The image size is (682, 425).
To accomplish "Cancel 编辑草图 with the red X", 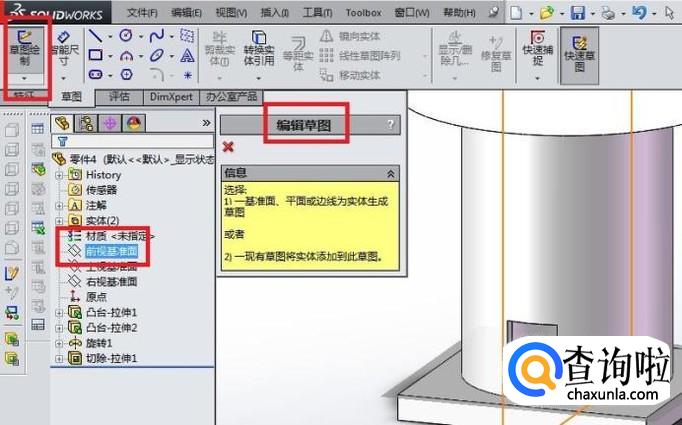I will point(228,147).
